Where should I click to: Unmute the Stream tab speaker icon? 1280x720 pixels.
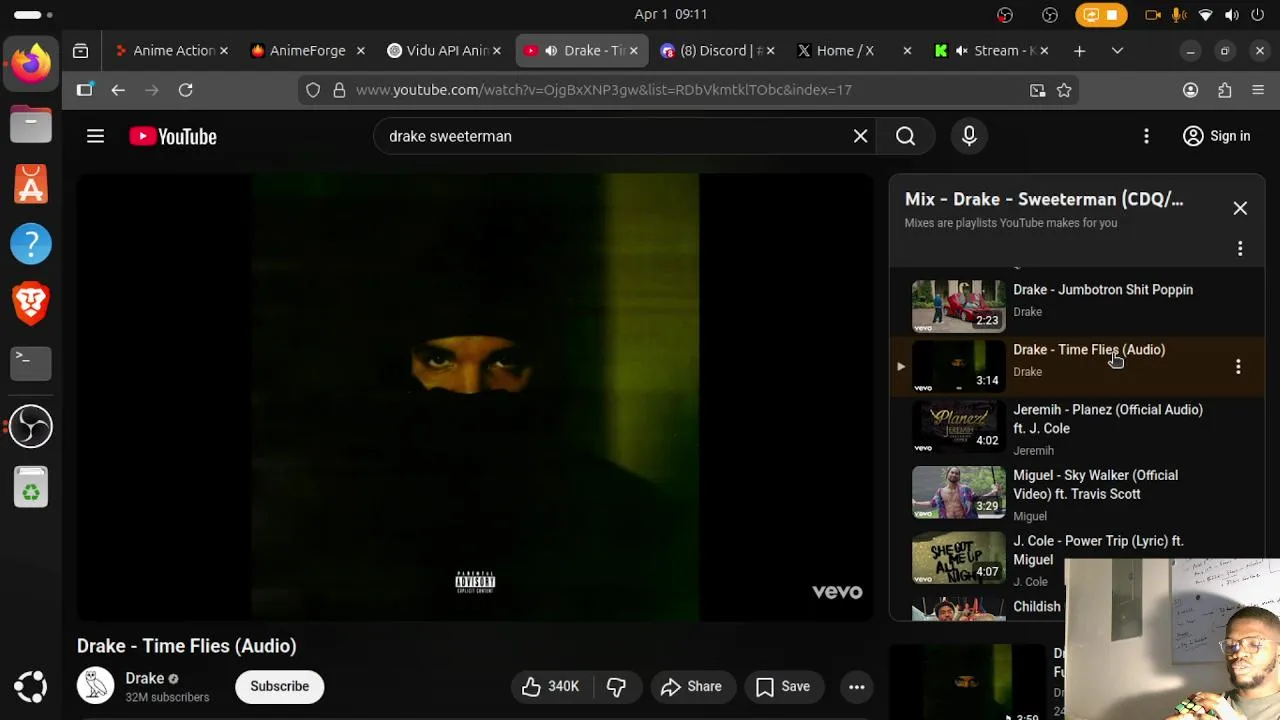[962, 50]
